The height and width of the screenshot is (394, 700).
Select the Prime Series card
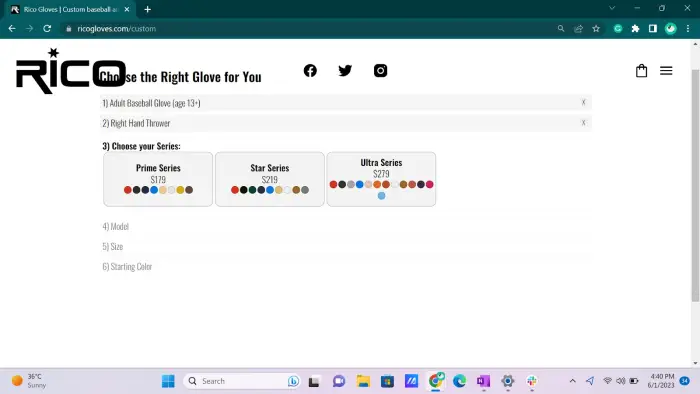pyautogui.click(x=158, y=179)
